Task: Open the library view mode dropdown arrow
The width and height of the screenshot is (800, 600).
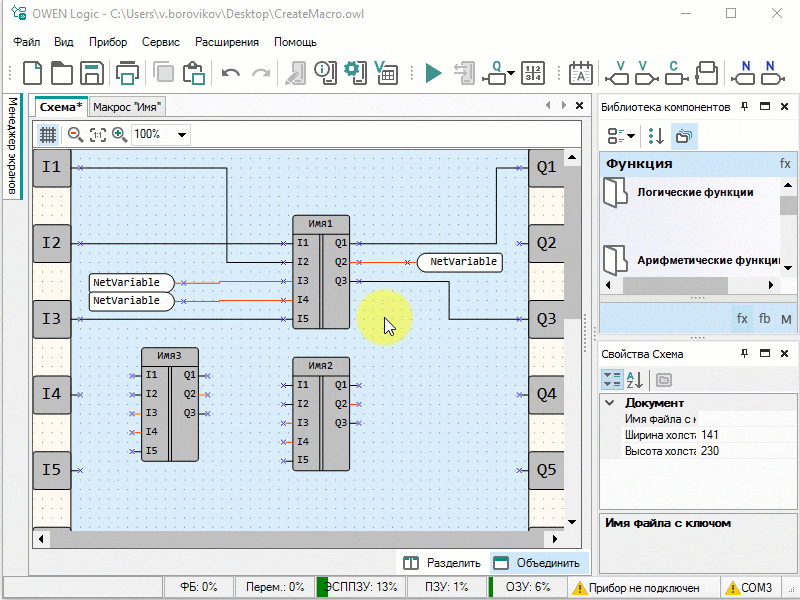Action: click(x=632, y=135)
